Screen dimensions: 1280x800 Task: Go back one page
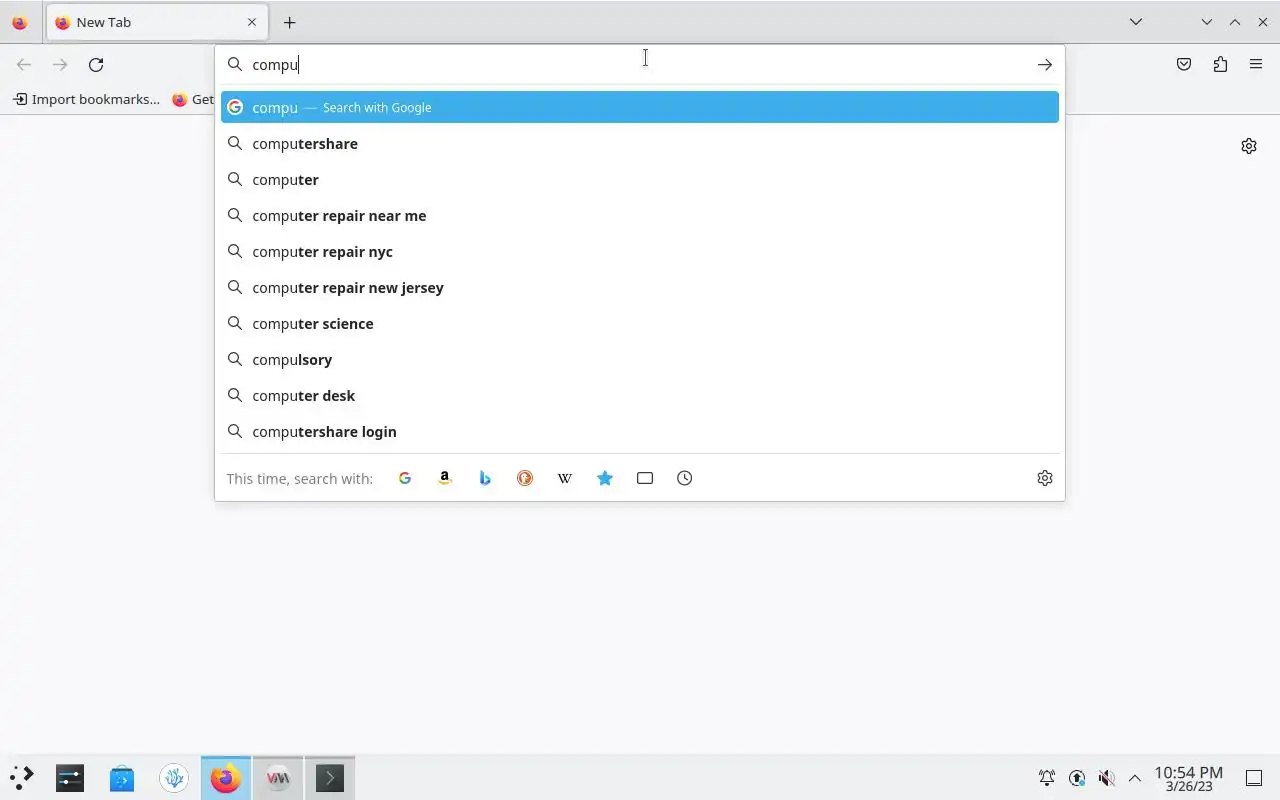click(x=24, y=65)
